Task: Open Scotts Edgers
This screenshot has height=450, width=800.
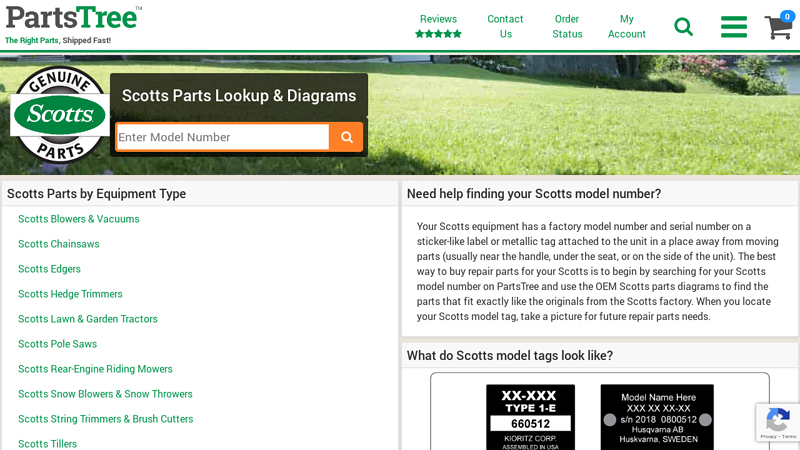Action: [x=49, y=269]
